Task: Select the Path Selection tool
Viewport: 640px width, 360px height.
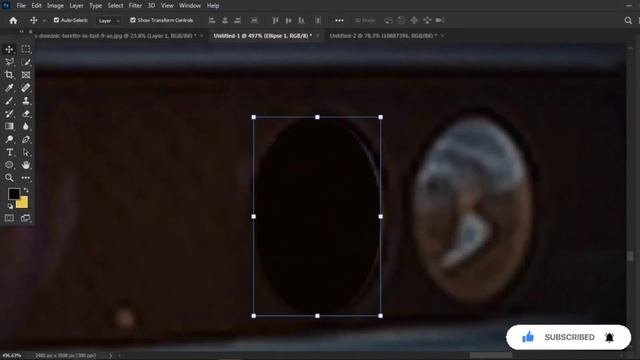Action: (26, 152)
